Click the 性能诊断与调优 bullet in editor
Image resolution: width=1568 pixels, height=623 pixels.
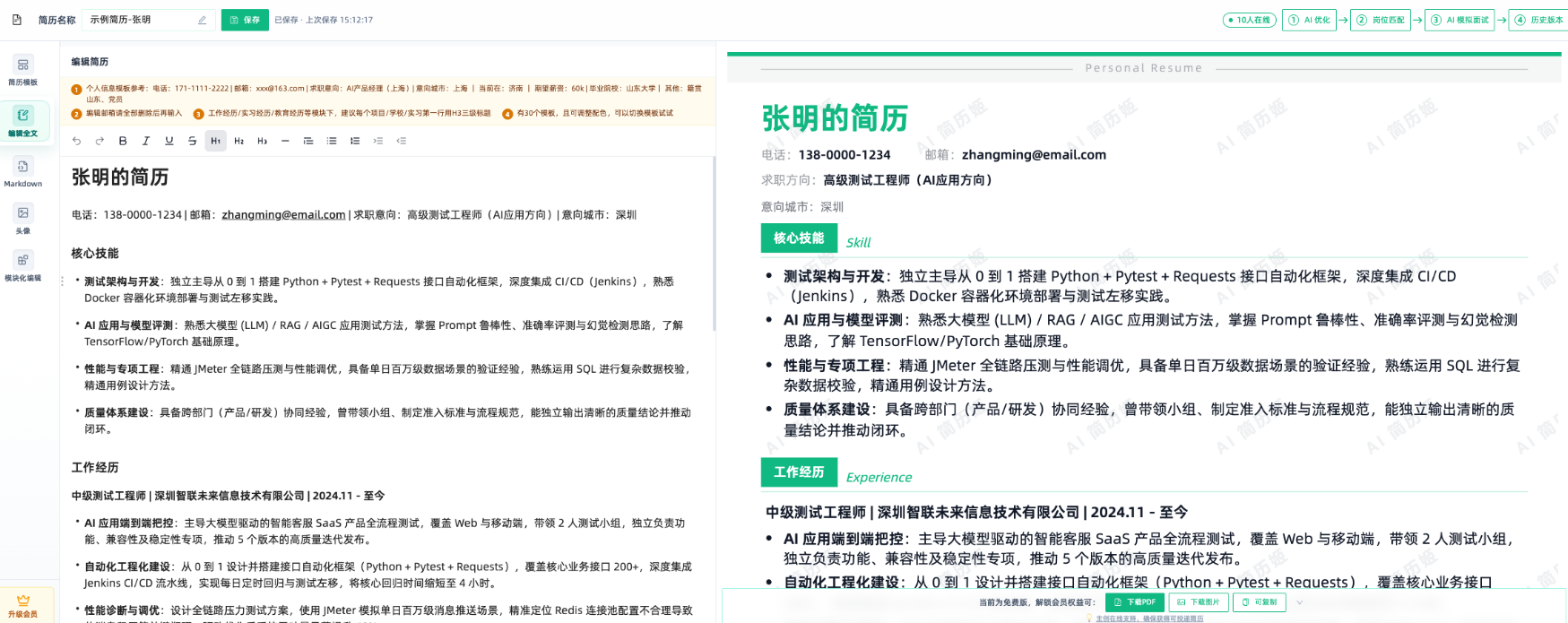pos(387,616)
